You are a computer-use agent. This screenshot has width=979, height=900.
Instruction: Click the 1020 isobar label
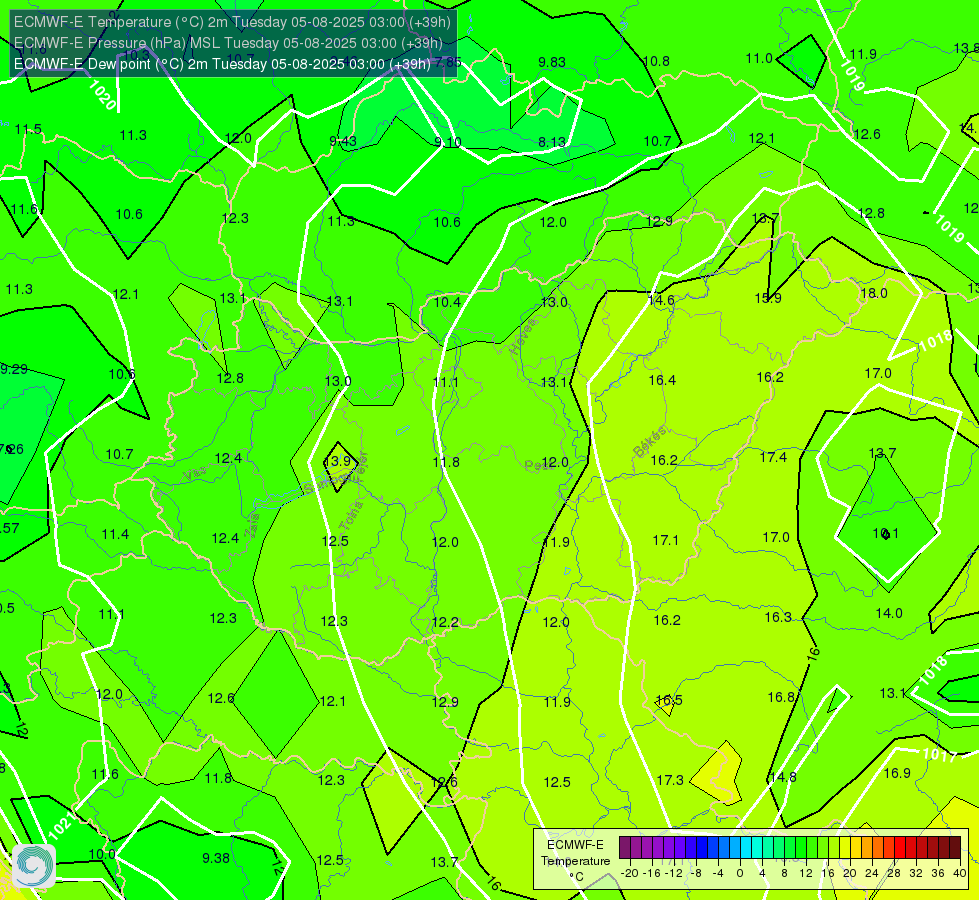(x=102, y=95)
